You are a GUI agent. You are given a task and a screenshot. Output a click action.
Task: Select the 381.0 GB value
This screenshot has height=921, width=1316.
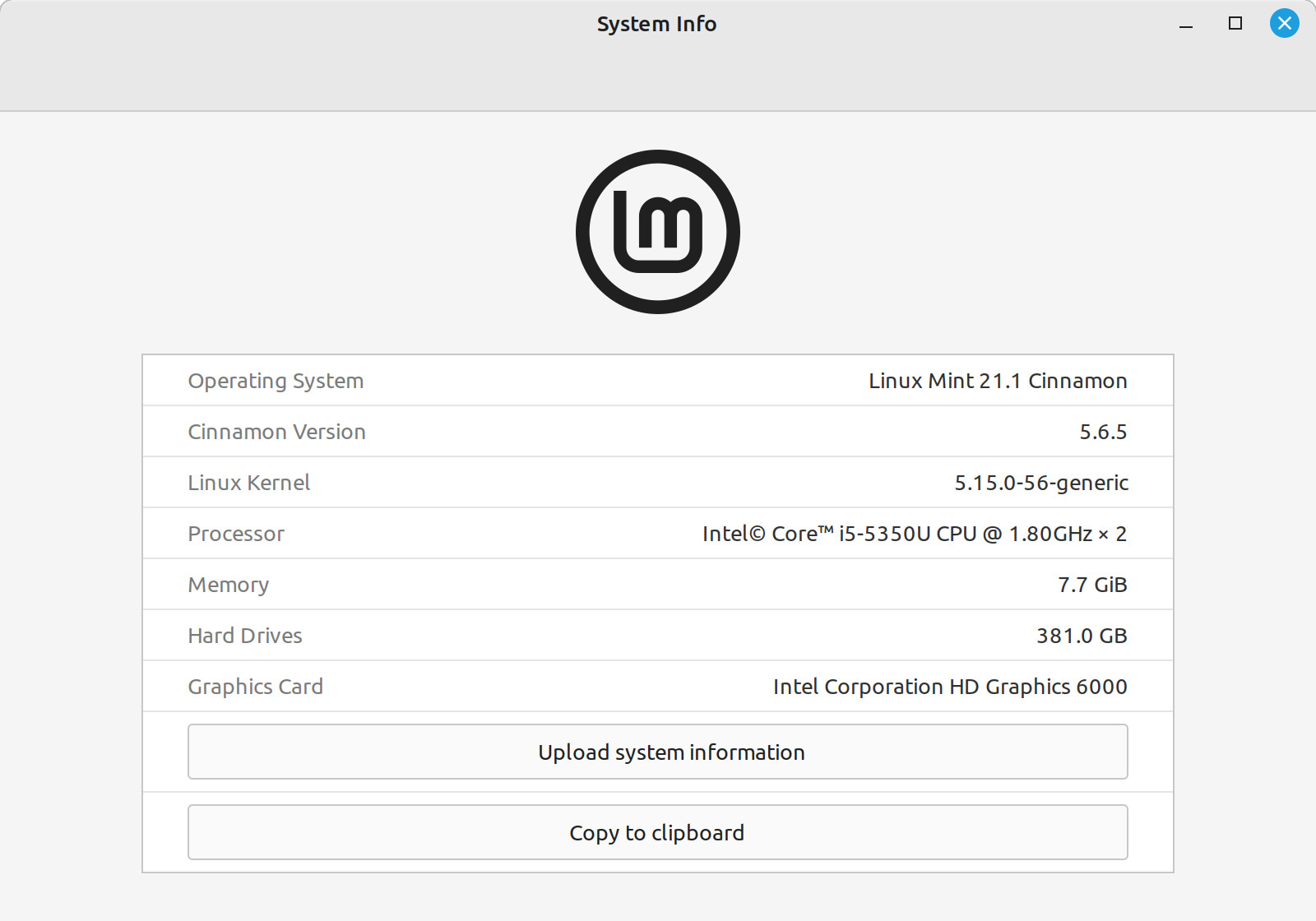(1082, 636)
